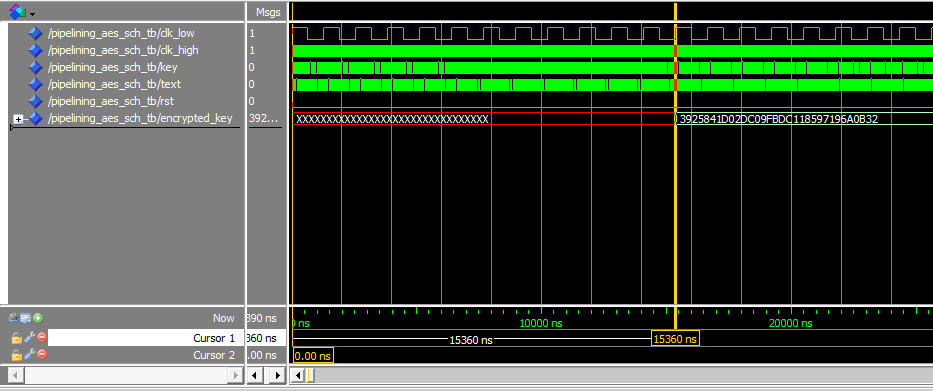Select the Cursor 1 name field
The width and height of the screenshot is (933, 391).
146,338
